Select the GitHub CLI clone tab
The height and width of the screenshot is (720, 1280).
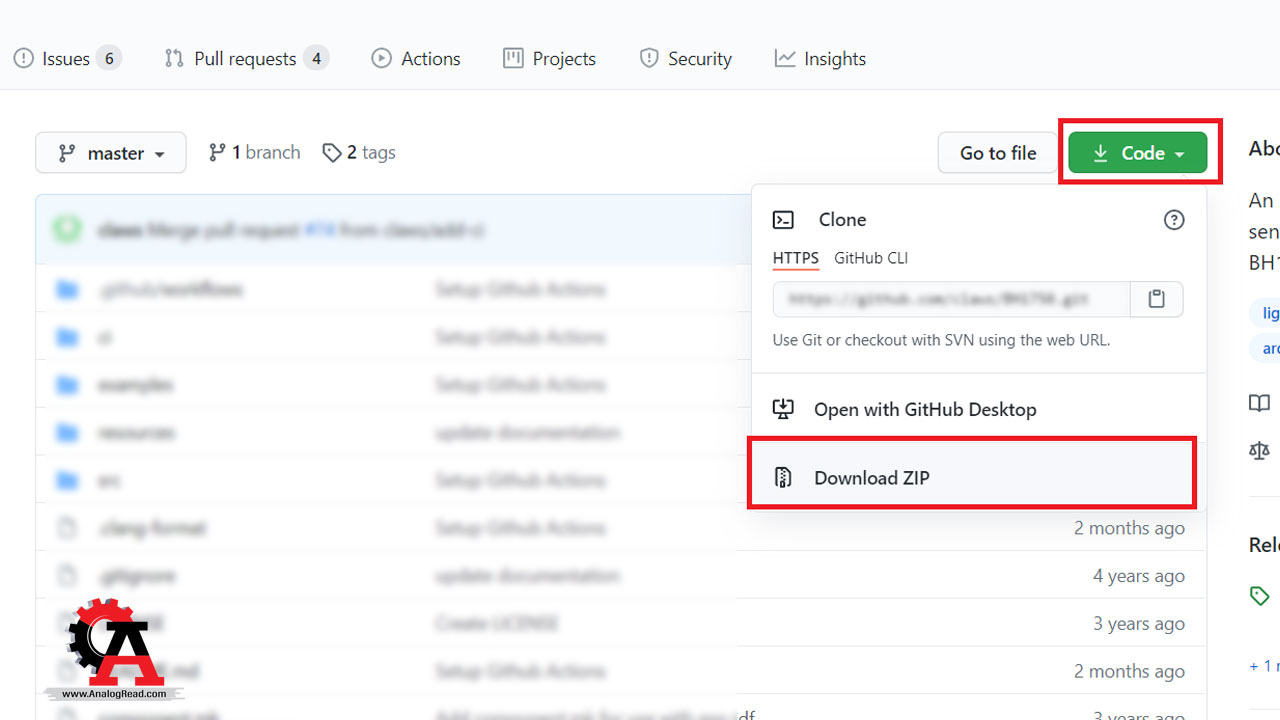(871, 258)
